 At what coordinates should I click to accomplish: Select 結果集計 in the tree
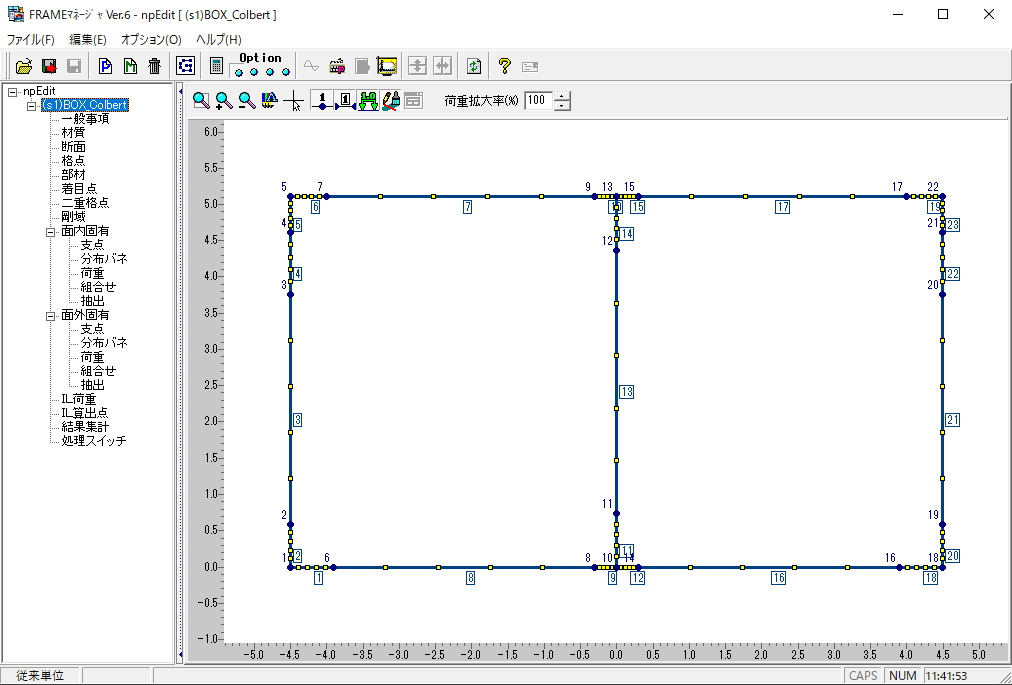[x=85, y=427]
